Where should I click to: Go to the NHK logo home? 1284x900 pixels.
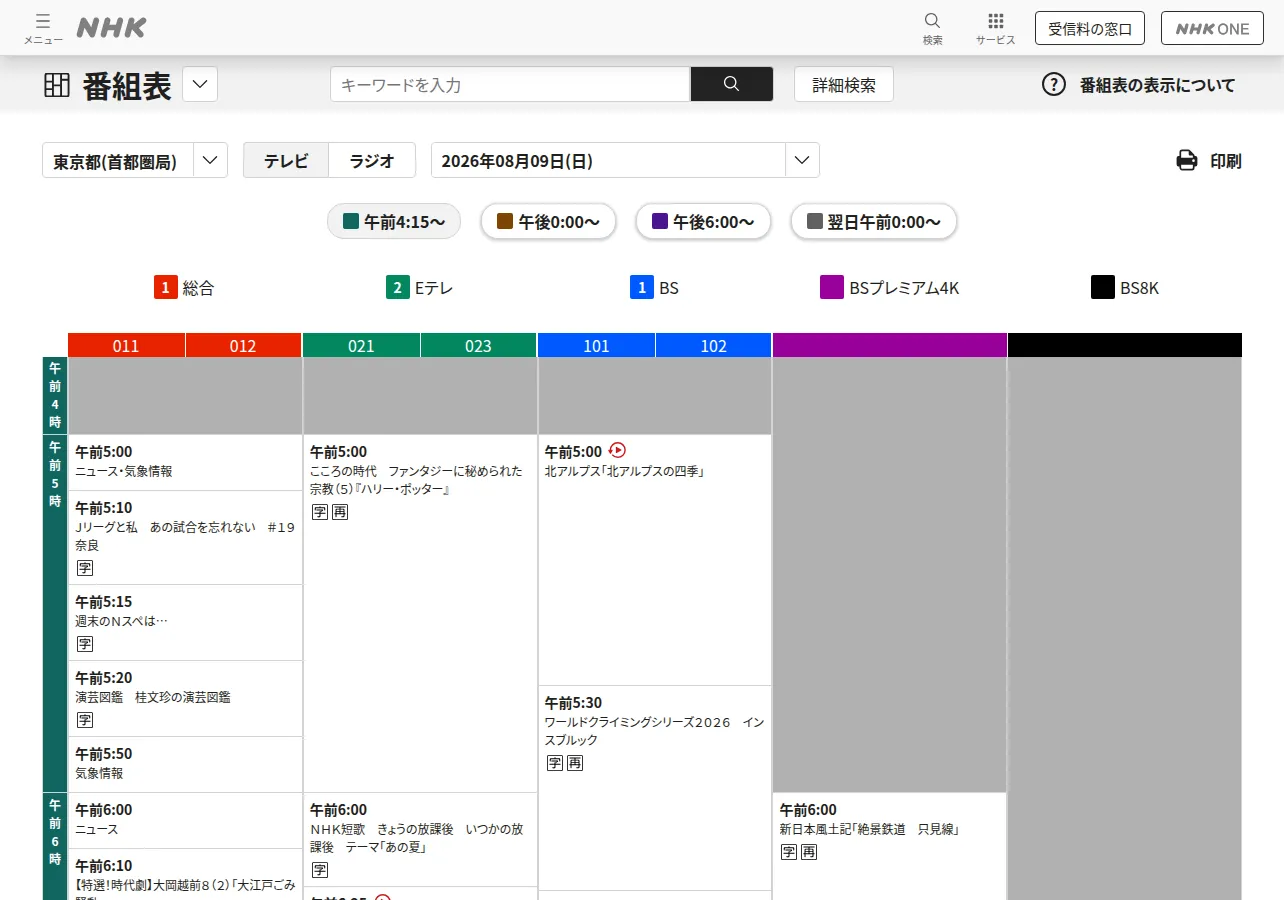click(x=111, y=28)
